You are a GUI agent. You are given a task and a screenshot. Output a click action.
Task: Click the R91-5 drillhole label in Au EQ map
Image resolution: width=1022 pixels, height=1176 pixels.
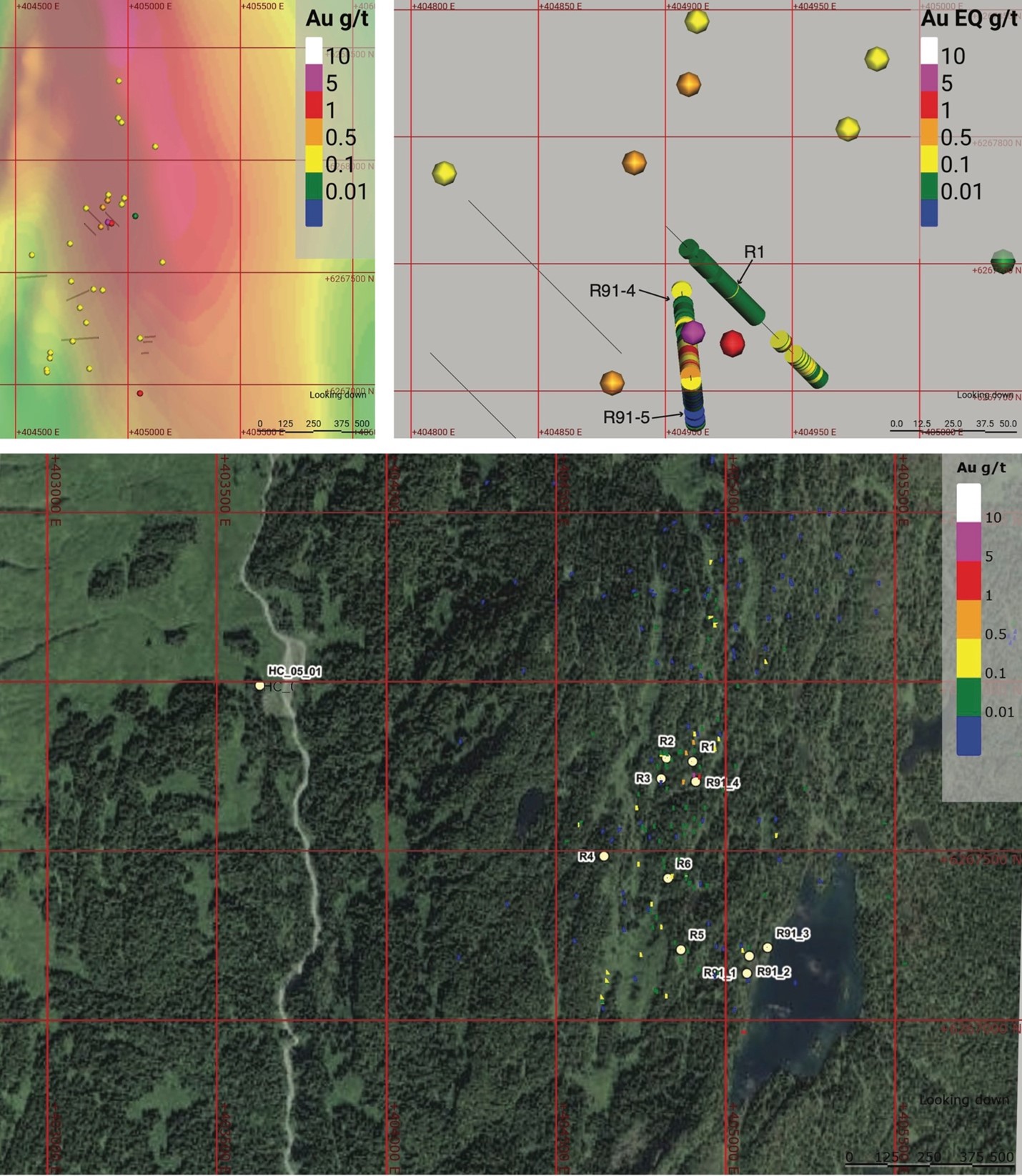626,417
